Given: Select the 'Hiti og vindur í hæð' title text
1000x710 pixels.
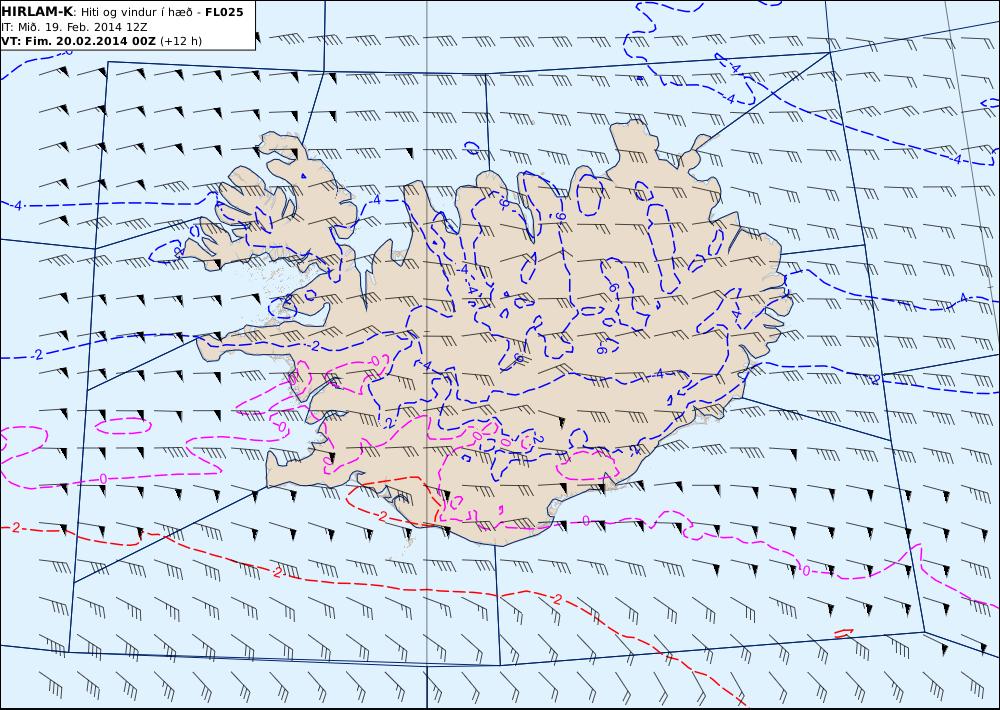Looking at the screenshot, I should point(138,12).
